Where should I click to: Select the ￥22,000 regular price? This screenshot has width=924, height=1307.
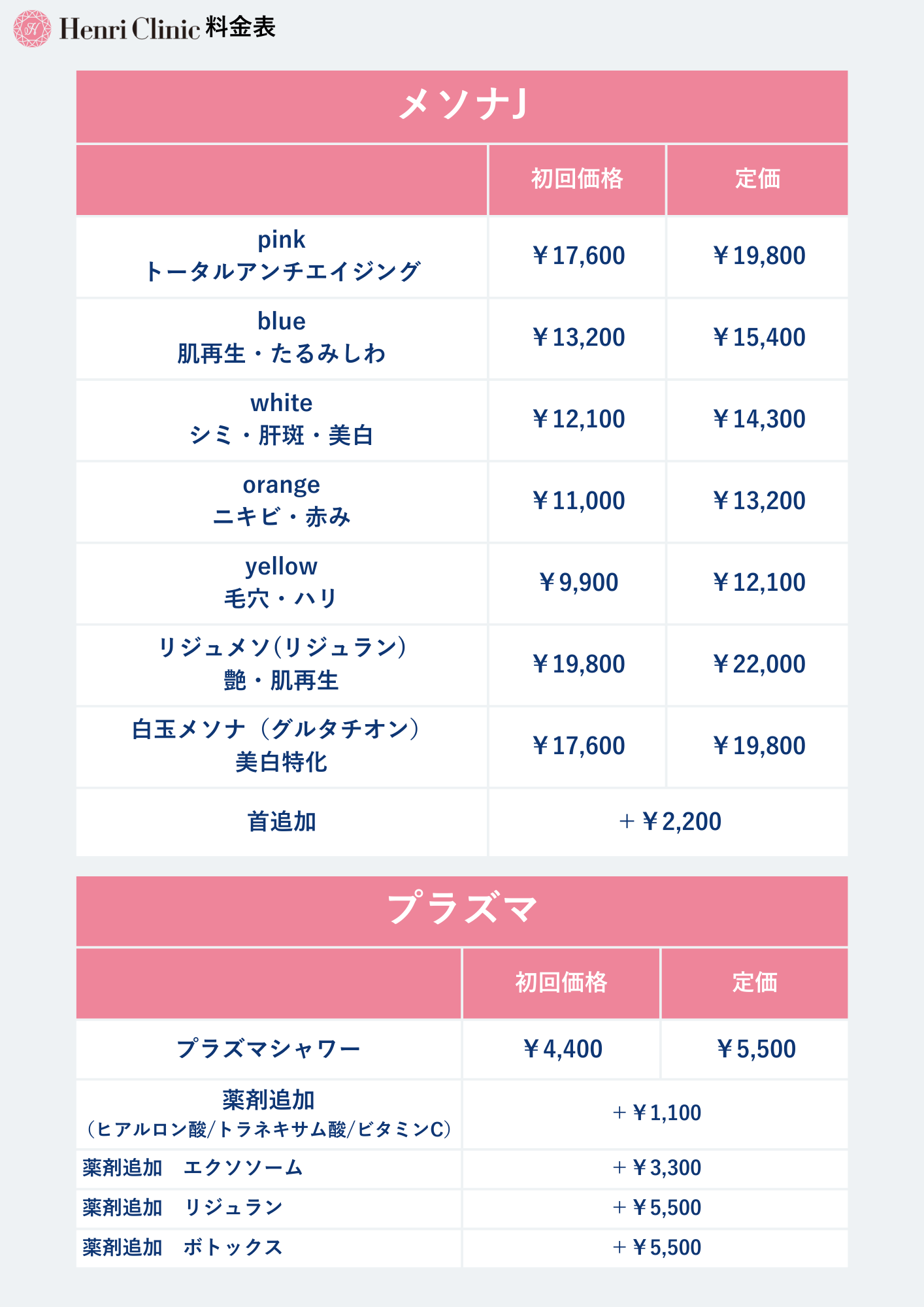coord(759,664)
